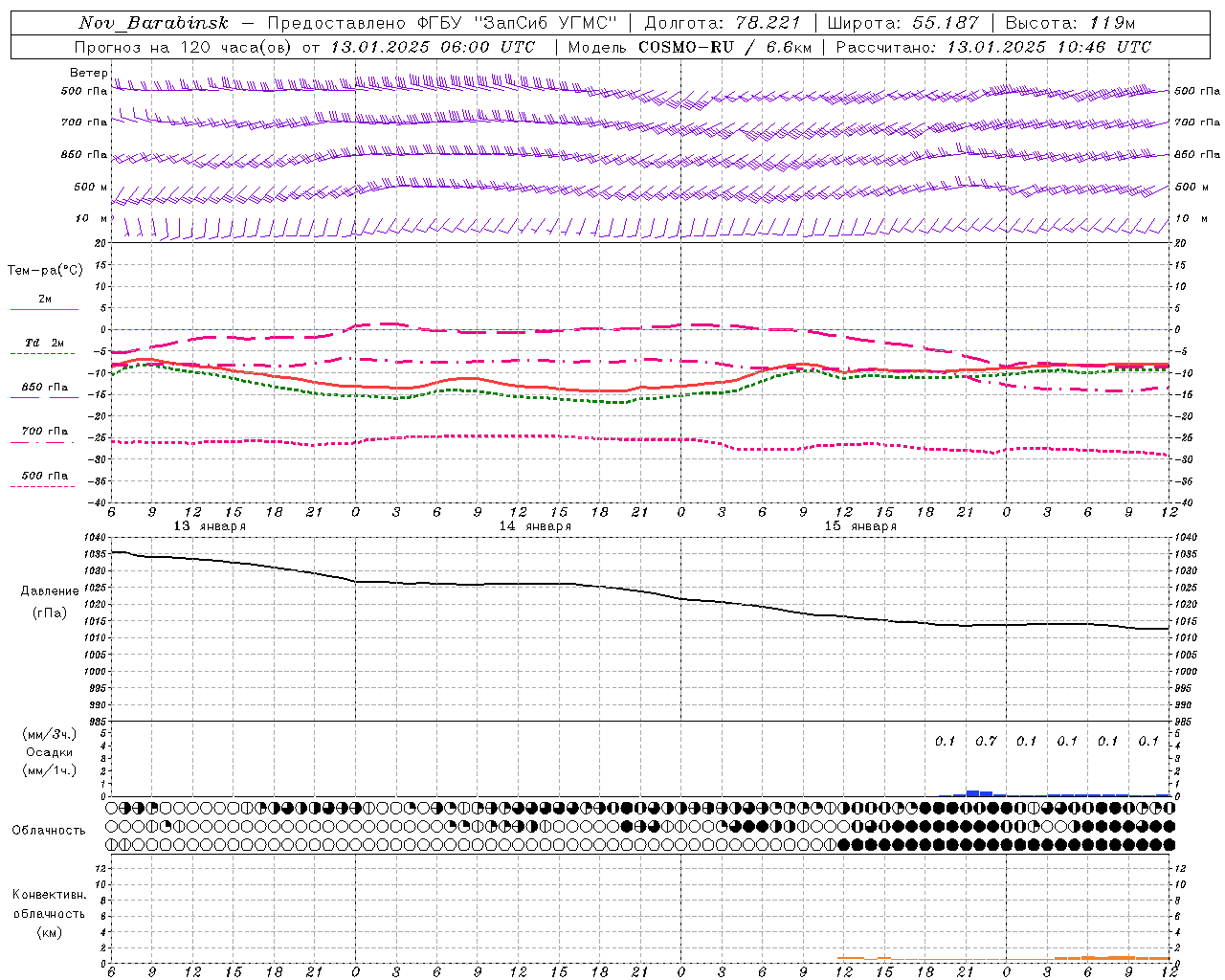Image resolution: width=1225 pixels, height=980 pixels.
Task: Click the '(км)' unit under convective cloudiness
Action: [50, 932]
